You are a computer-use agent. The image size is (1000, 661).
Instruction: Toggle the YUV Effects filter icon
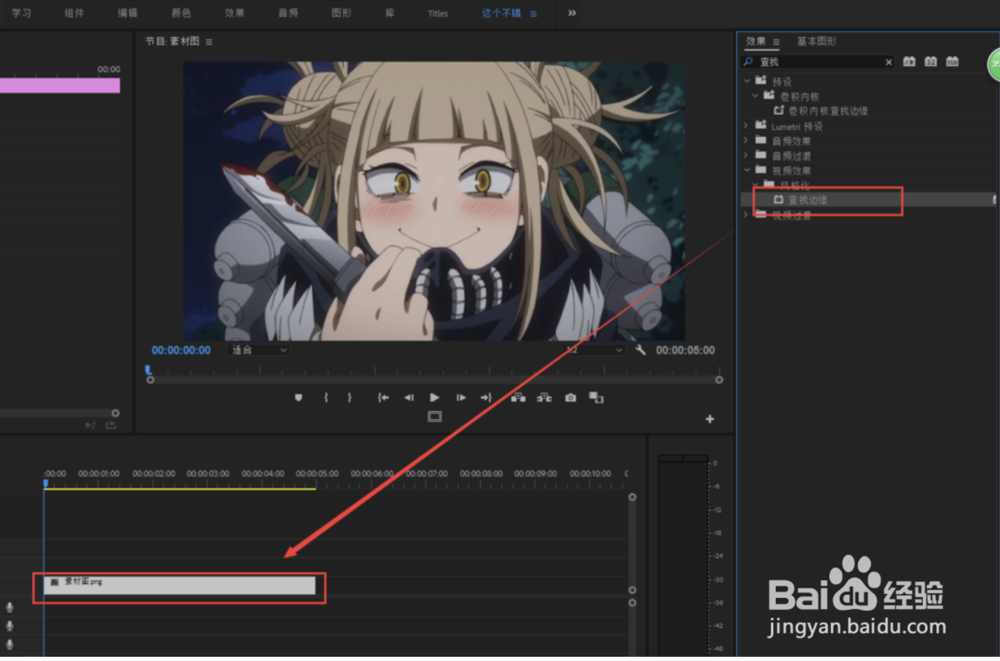coord(952,61)
